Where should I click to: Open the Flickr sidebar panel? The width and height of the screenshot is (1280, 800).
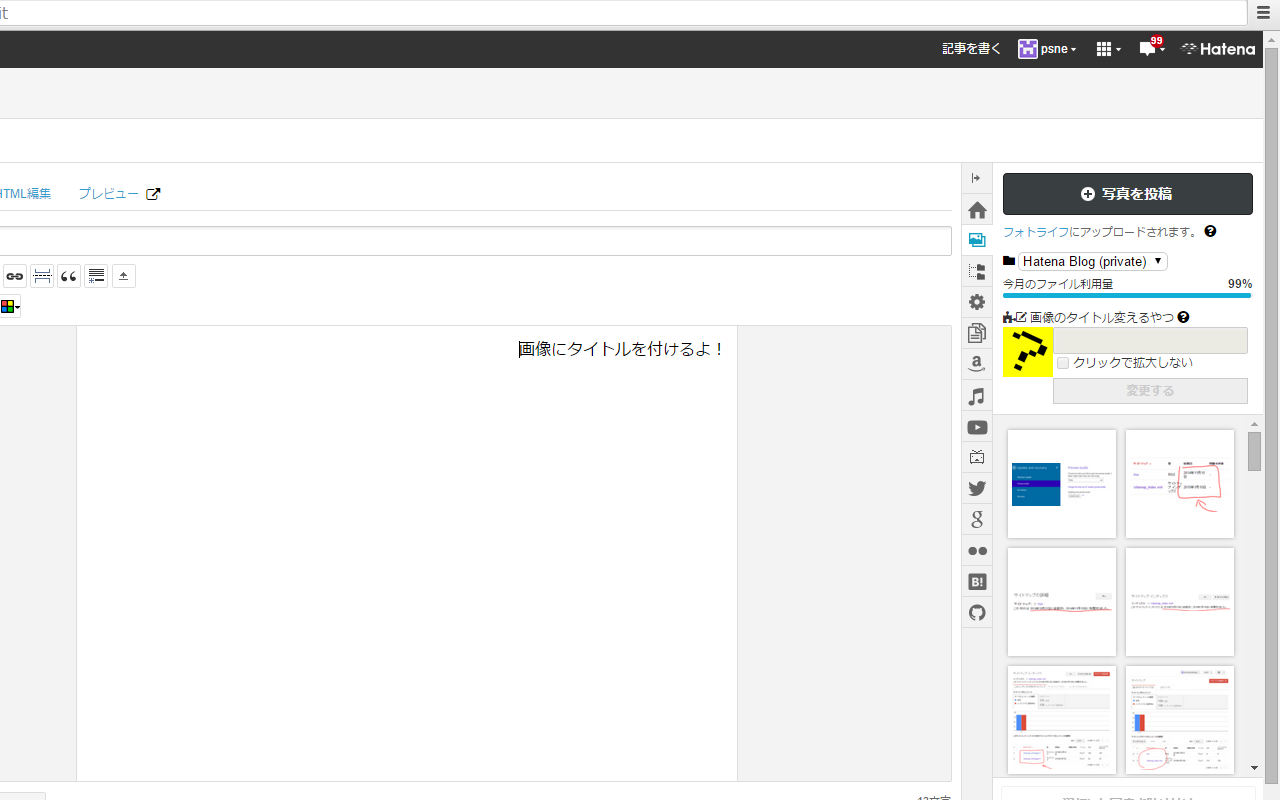(x=977, y=551)
